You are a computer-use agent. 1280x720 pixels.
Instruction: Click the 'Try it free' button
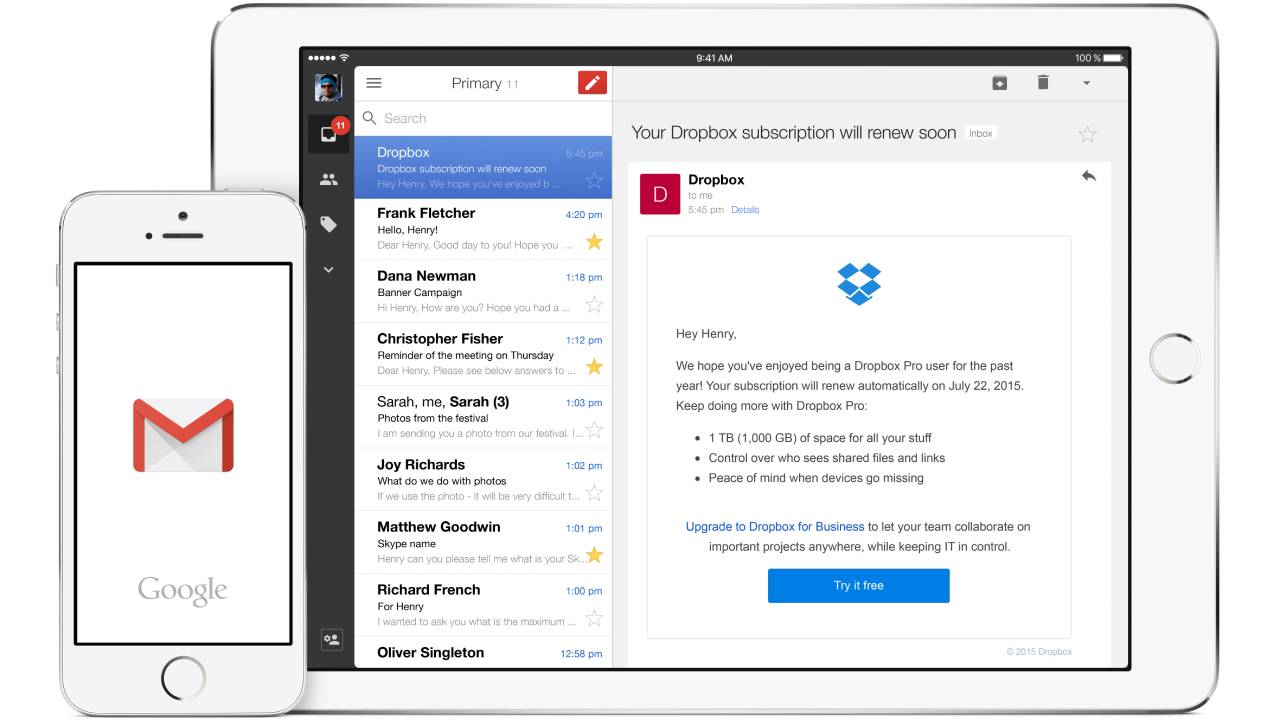click(x=859, y=585)
